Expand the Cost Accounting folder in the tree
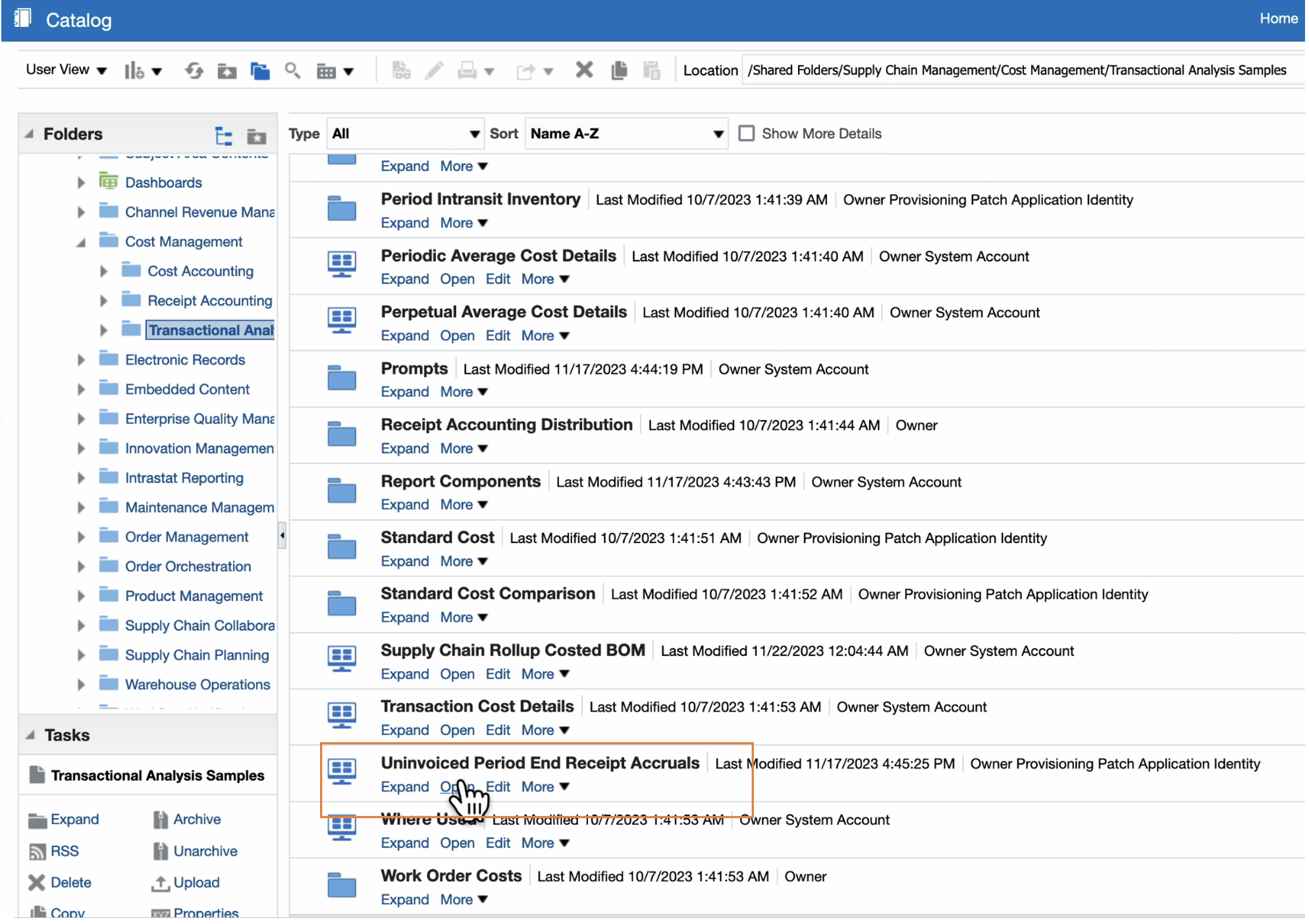This screenshot has height=924, width=1309. pos(104,270)
